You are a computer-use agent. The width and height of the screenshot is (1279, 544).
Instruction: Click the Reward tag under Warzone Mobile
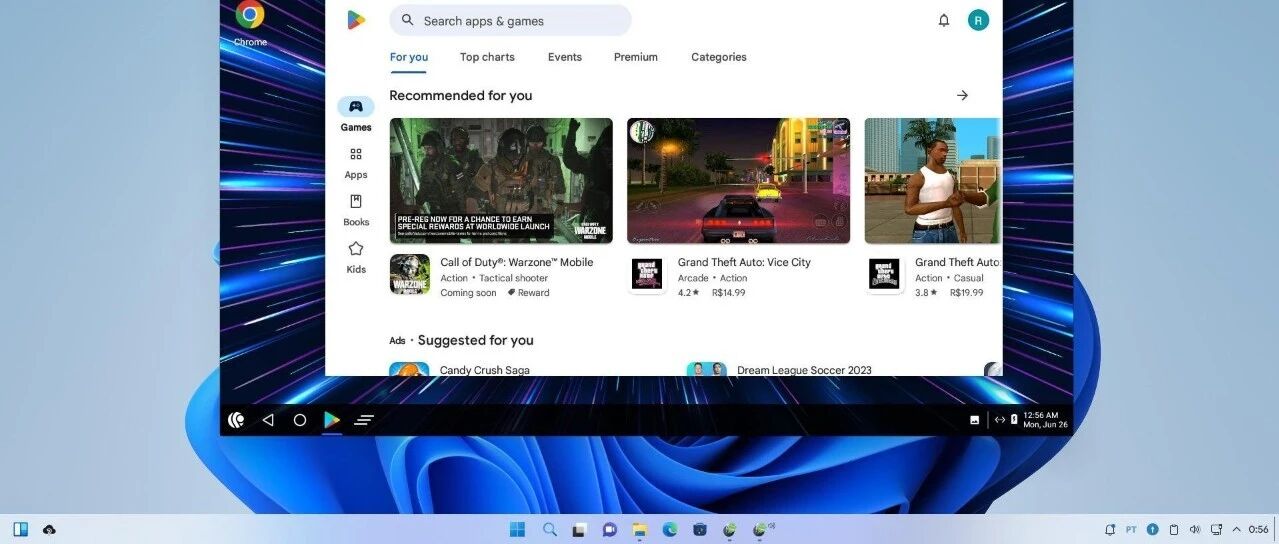click(x=528, y=293)
